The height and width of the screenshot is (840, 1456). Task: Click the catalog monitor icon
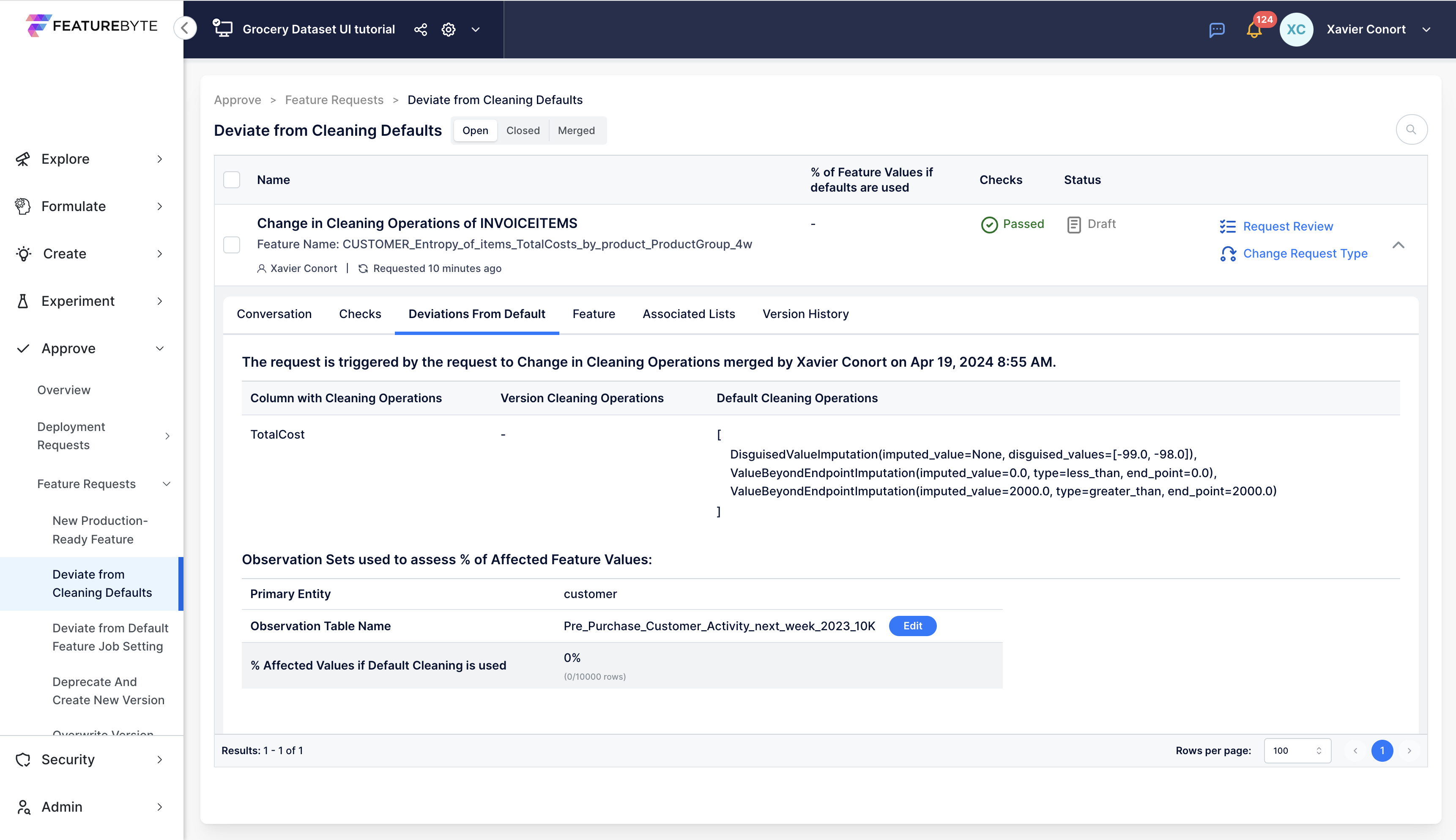click(x=222, y=28)
